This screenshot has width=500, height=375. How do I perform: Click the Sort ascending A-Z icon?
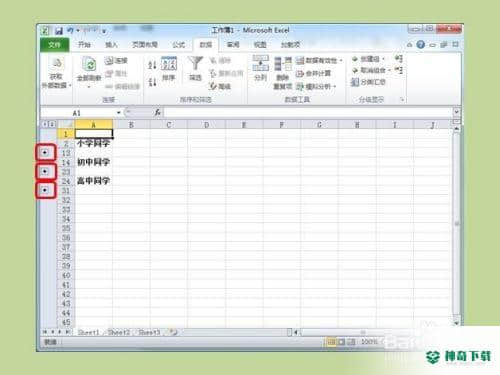152,65
